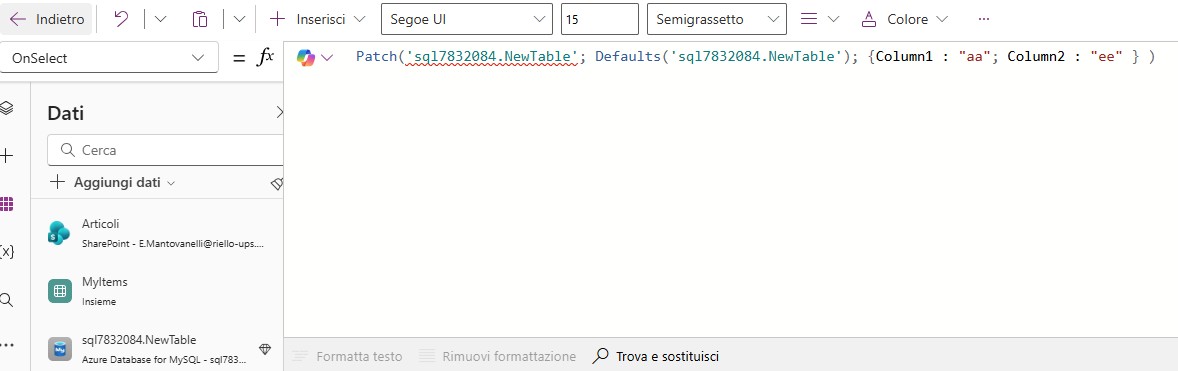Expand the paste options dropdown arrow
This screenshot has height=371, width=1178.
click(239, 20)
